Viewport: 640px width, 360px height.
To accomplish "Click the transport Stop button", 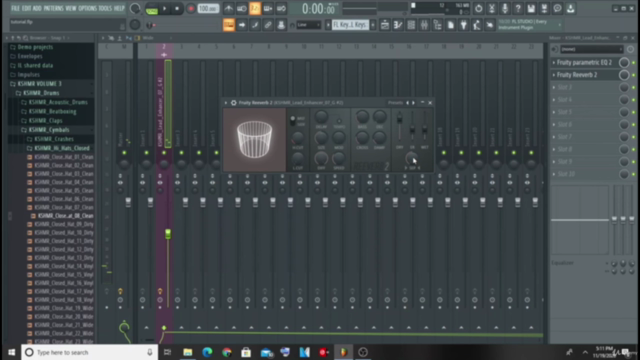I will coord(177,8).
